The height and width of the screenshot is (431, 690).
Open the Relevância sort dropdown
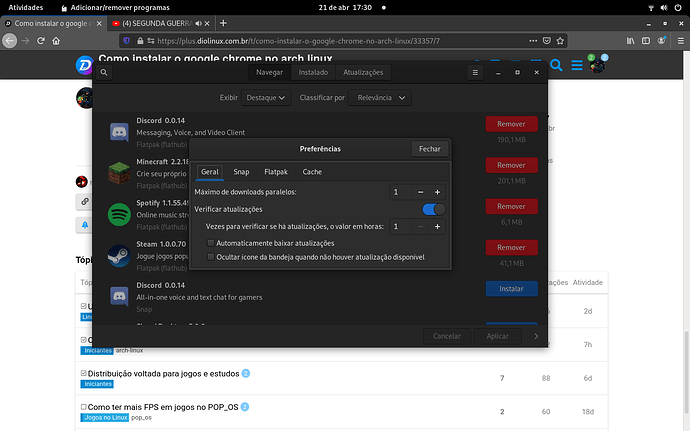[380, 98]
